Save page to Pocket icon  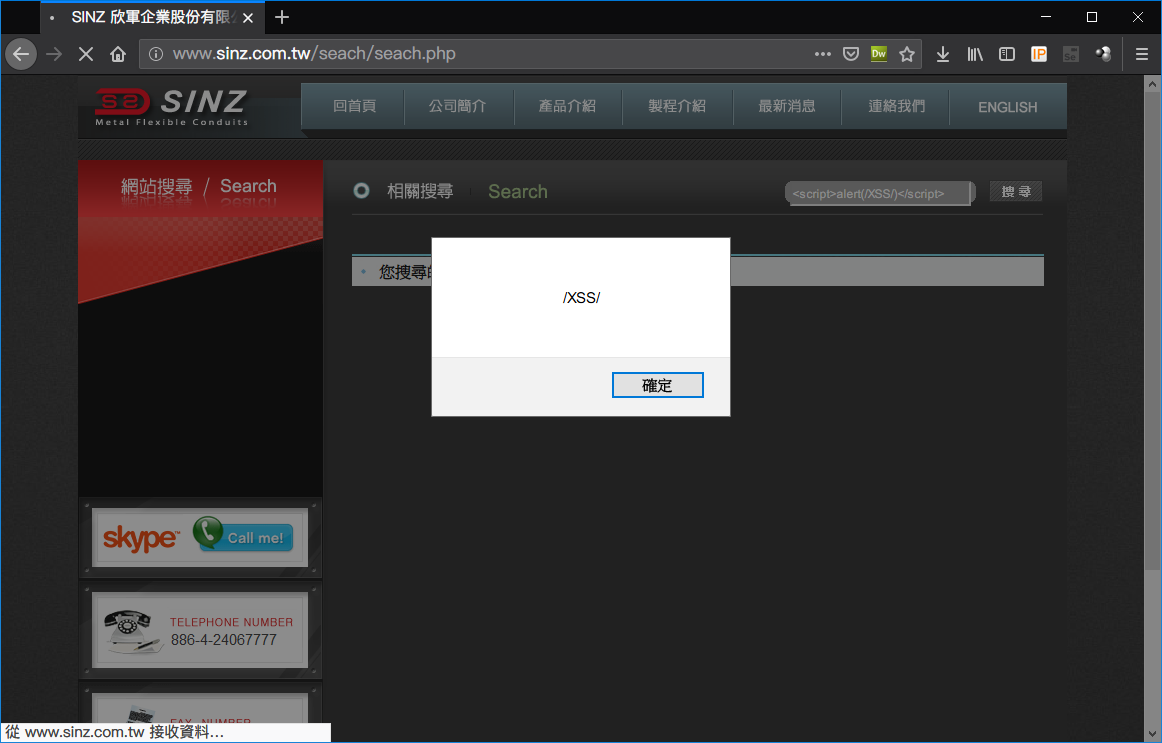(x=851, y=54)
